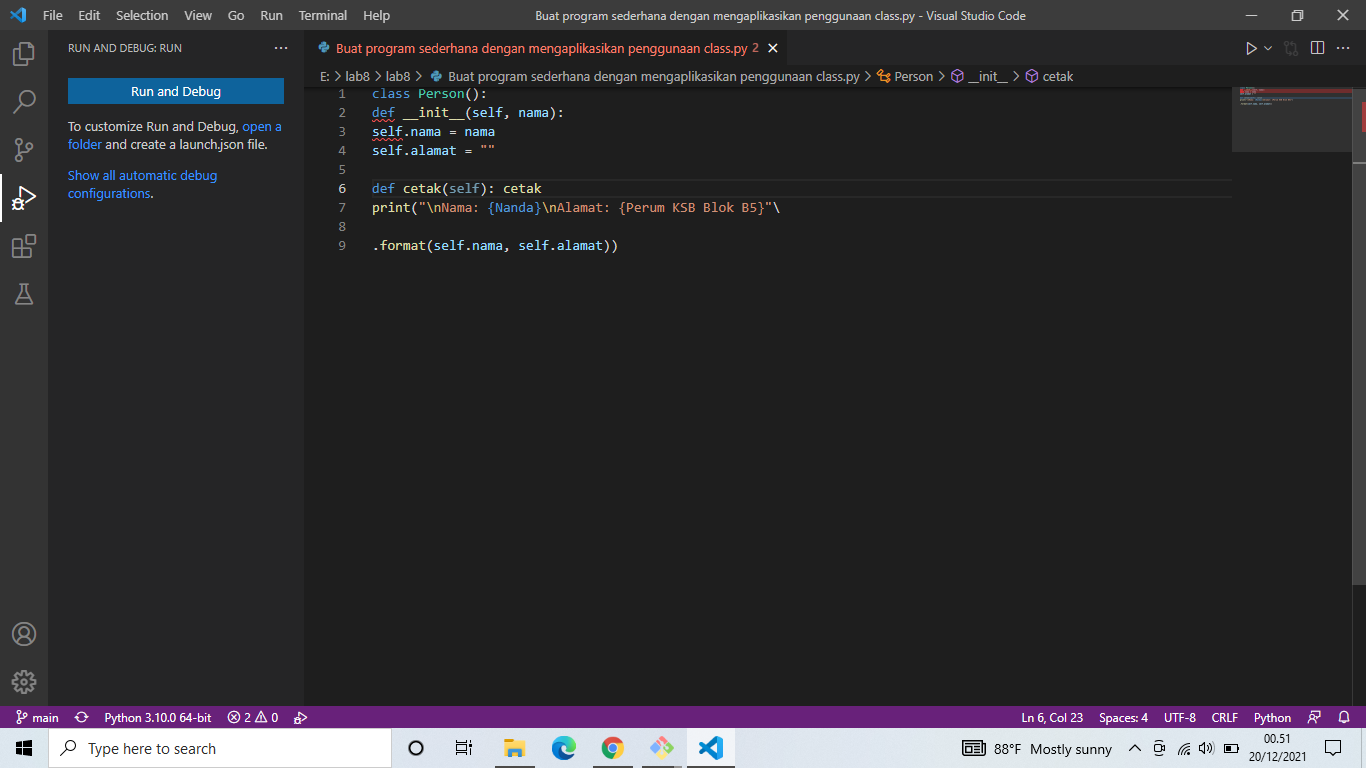
Task: Open Views and More Actions in Run panel
Action: point(282,47)
